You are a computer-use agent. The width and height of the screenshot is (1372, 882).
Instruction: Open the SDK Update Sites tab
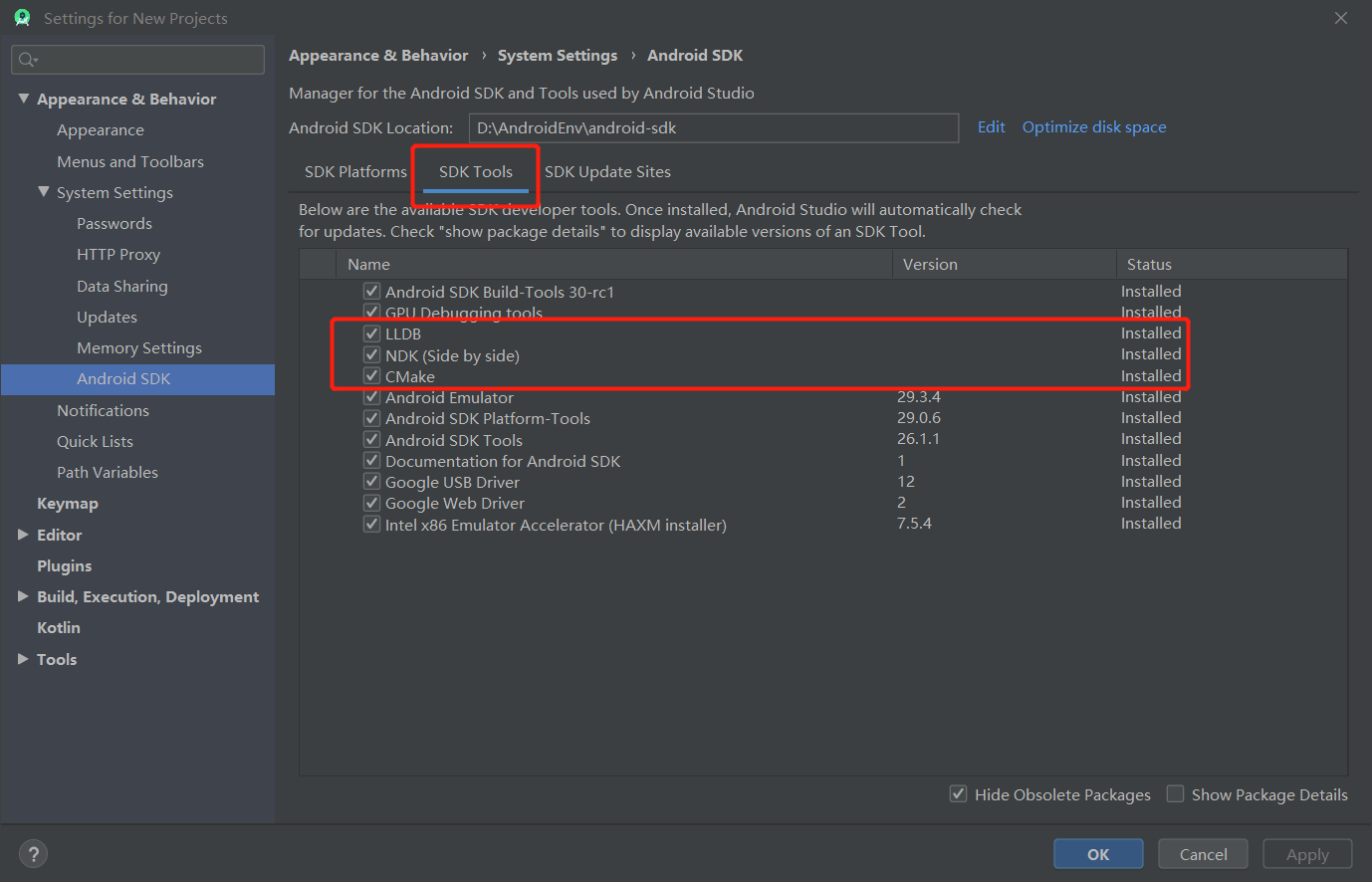tap(607, 171)
